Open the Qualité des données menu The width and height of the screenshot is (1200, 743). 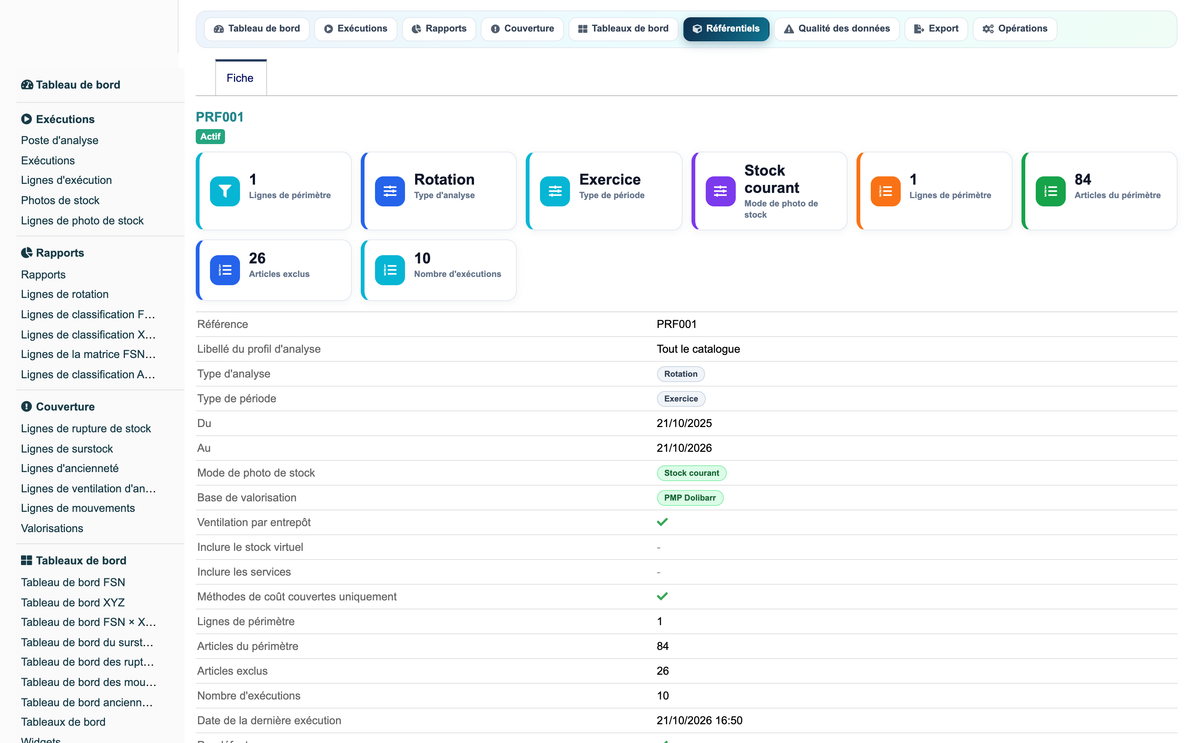point(836,29)
